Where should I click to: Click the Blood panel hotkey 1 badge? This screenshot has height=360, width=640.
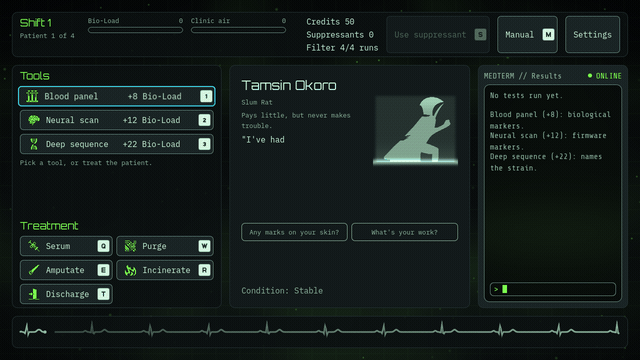pyautogui.click(x=206, y=96)
